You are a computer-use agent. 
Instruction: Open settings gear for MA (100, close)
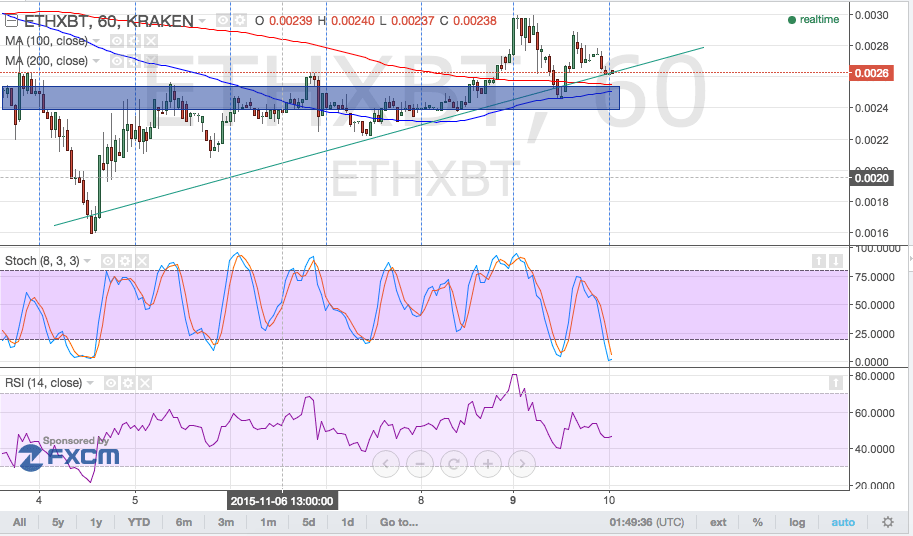coord(134,41)
